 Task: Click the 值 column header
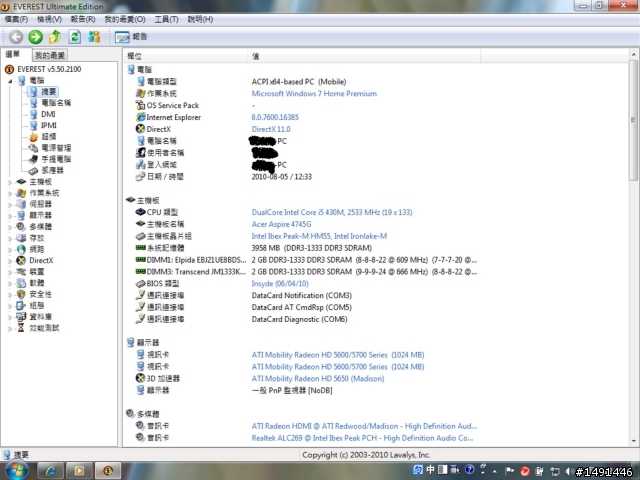click(364, 56)
